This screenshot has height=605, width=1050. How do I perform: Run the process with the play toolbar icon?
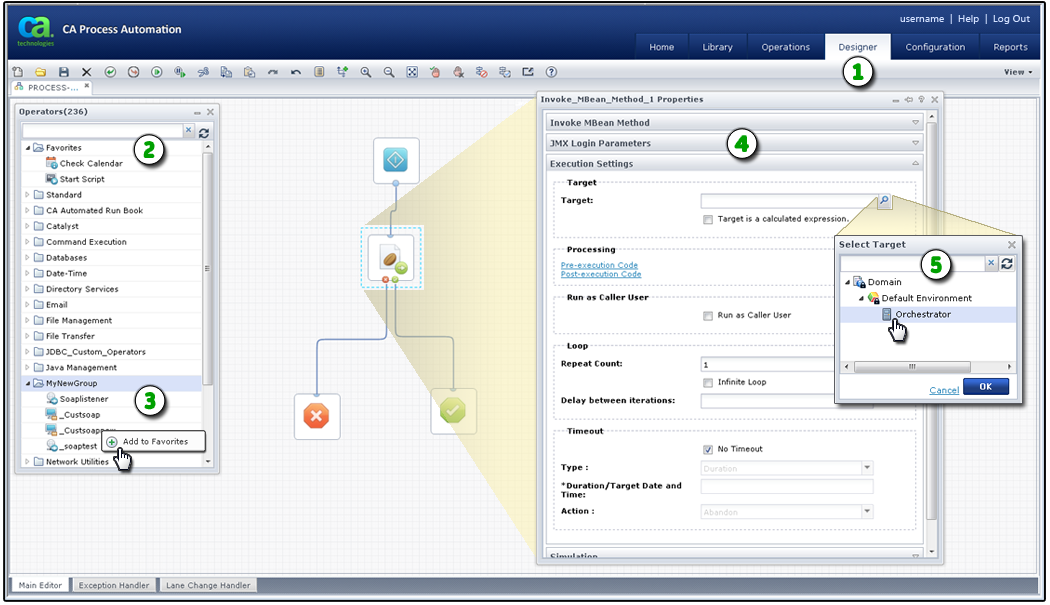[158, 71]
